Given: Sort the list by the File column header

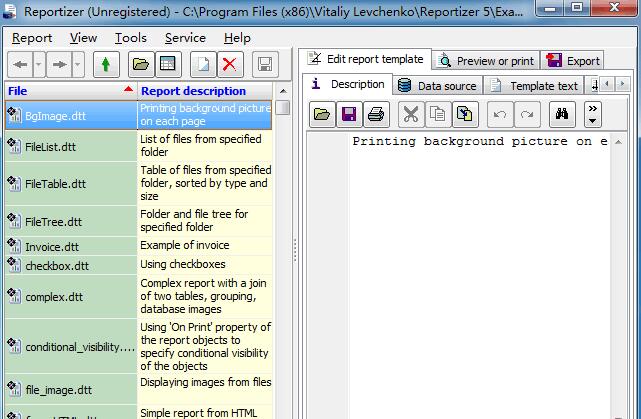Looking at the screenshot, I should [x=71, y=91].
